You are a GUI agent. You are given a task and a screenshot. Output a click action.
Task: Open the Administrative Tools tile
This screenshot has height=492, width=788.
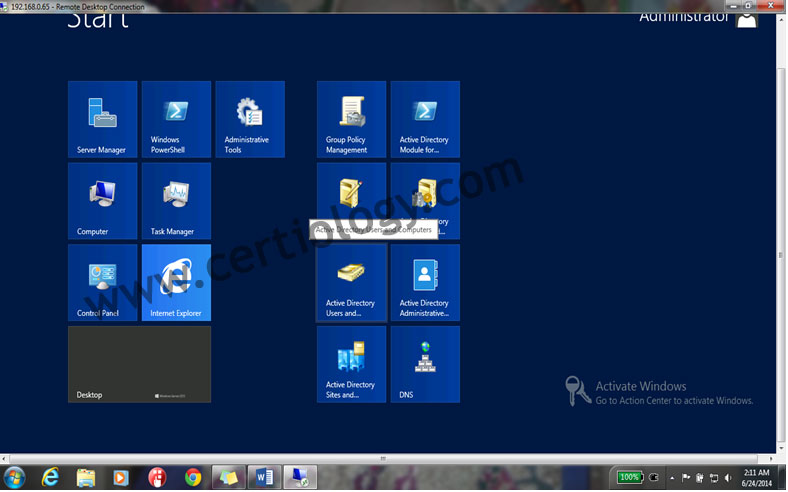(x=250, y=119)
